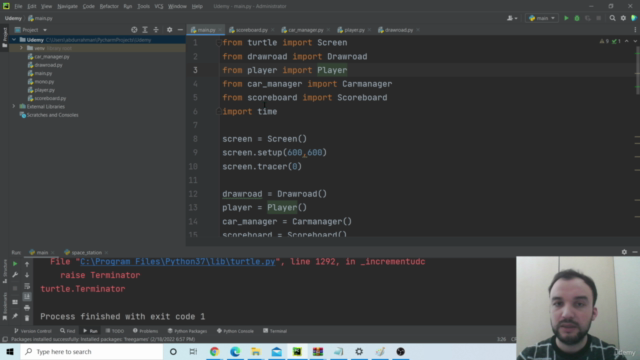Expand the venv folder in project tree
The height and width of the screenshot is (360, 640).
[21, 48]
